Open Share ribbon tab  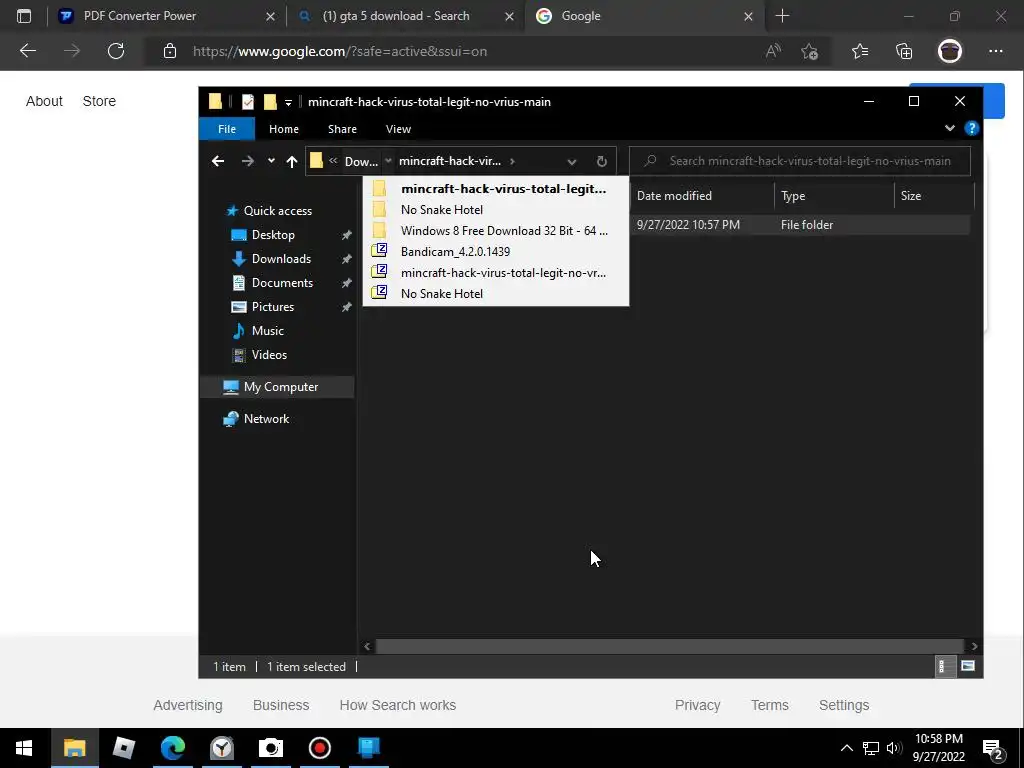(342, 129)
